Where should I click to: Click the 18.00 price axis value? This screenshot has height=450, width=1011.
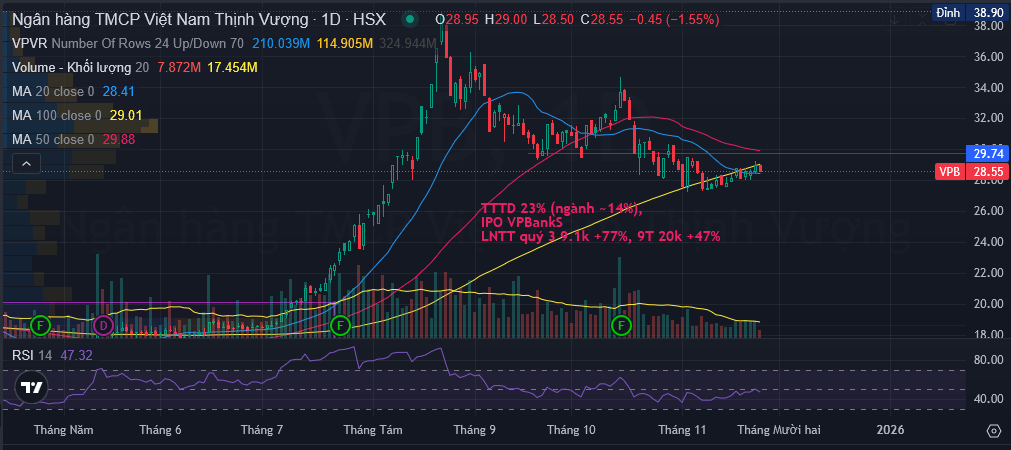[988, 335]
